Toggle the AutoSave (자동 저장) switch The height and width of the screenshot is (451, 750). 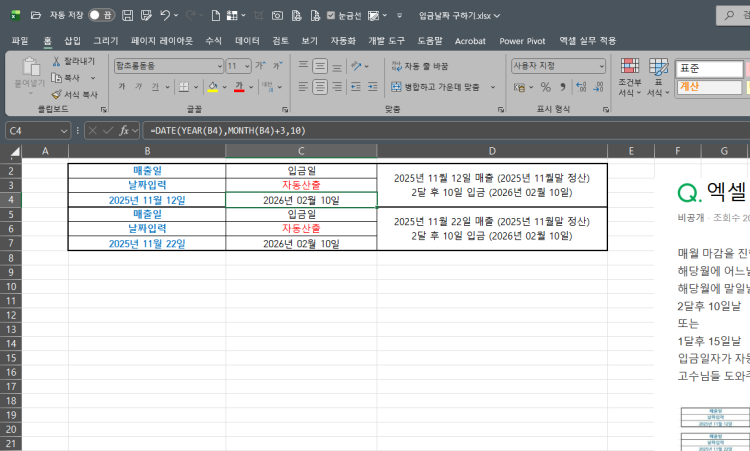[x=101, y=15]
